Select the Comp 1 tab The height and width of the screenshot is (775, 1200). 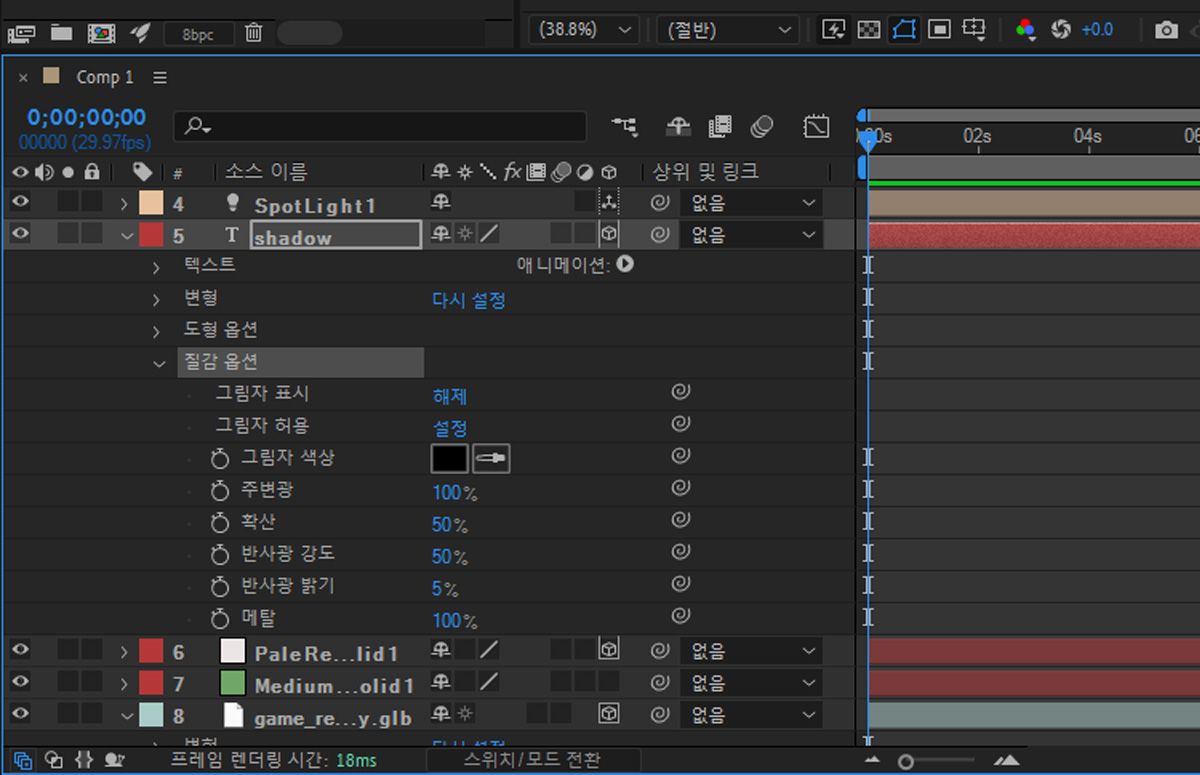point(104,77)
